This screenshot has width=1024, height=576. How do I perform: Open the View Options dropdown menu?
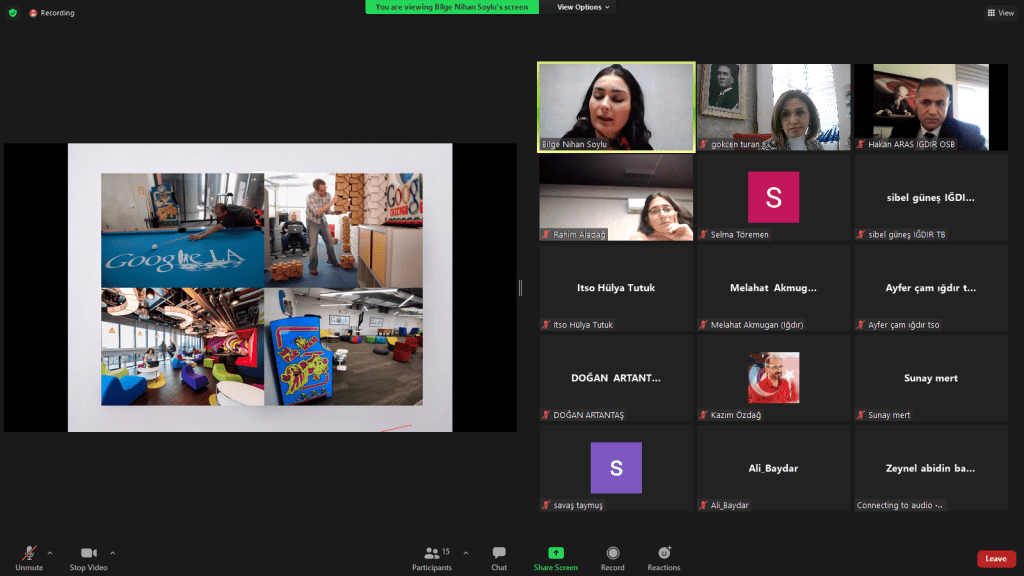click(x=582, y=7)
